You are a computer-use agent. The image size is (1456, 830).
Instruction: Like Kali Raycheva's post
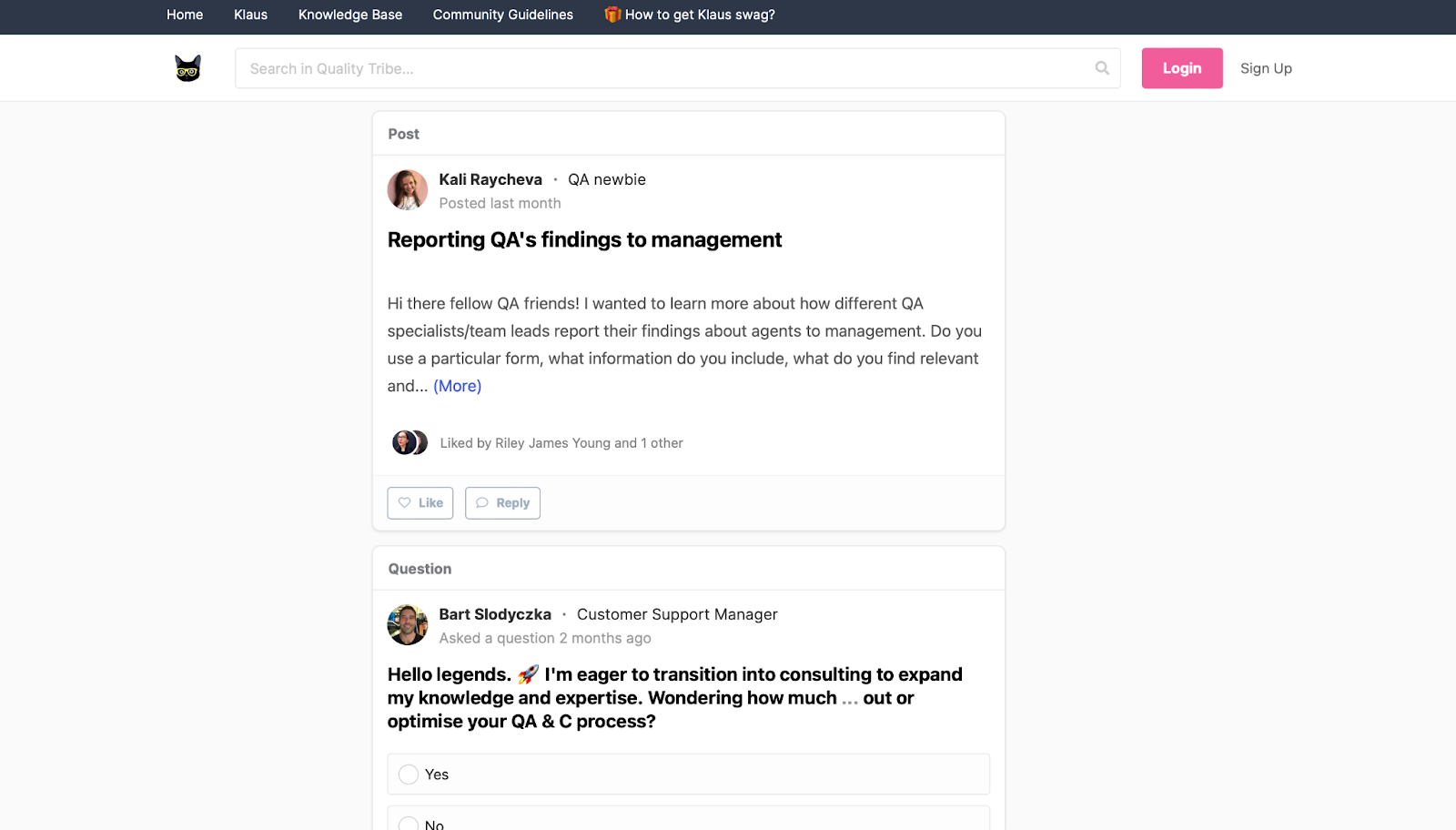pyautogui.click(x=420, y=503)
